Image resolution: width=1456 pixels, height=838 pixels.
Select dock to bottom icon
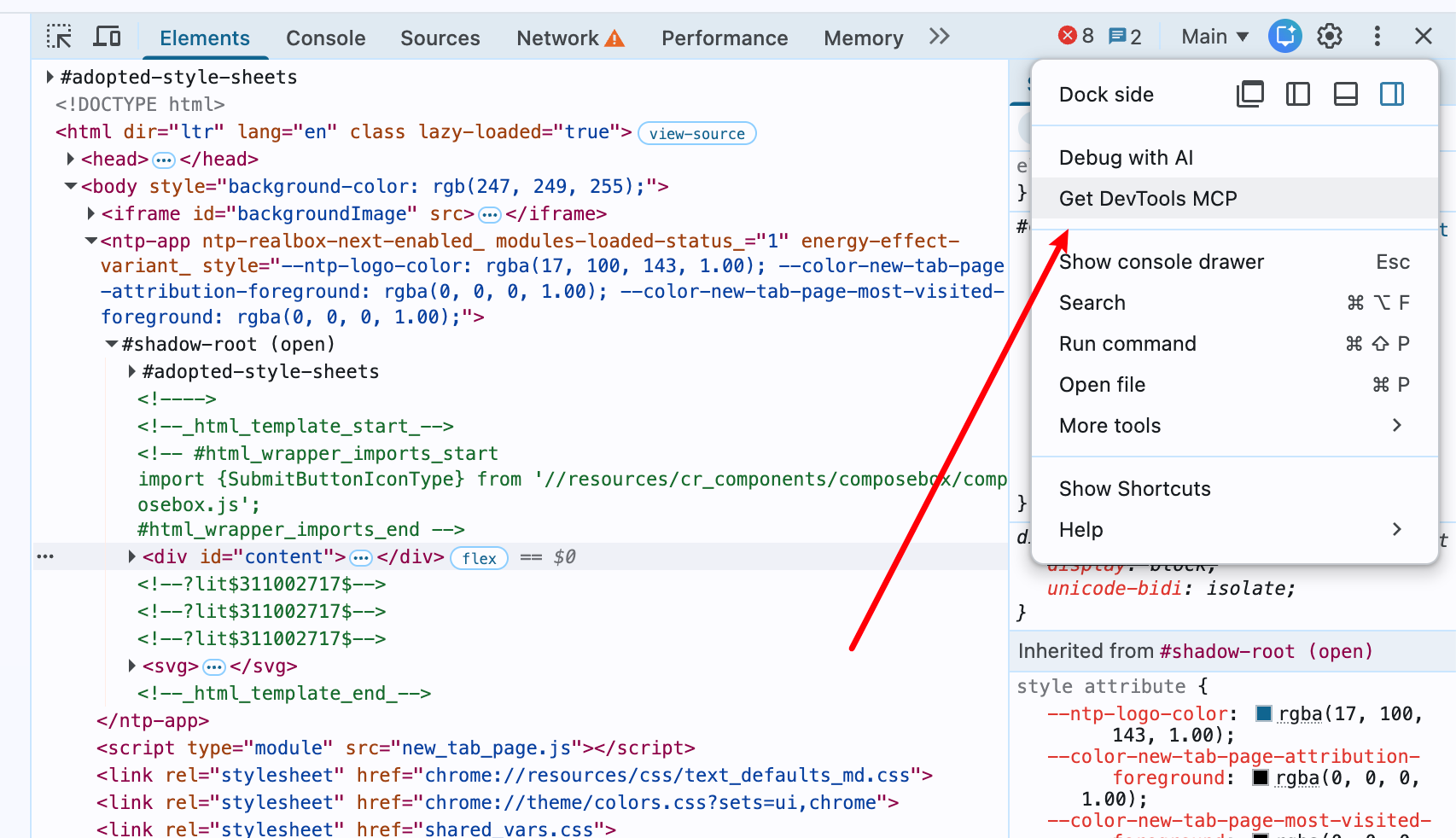click(x=1346, y=94)
